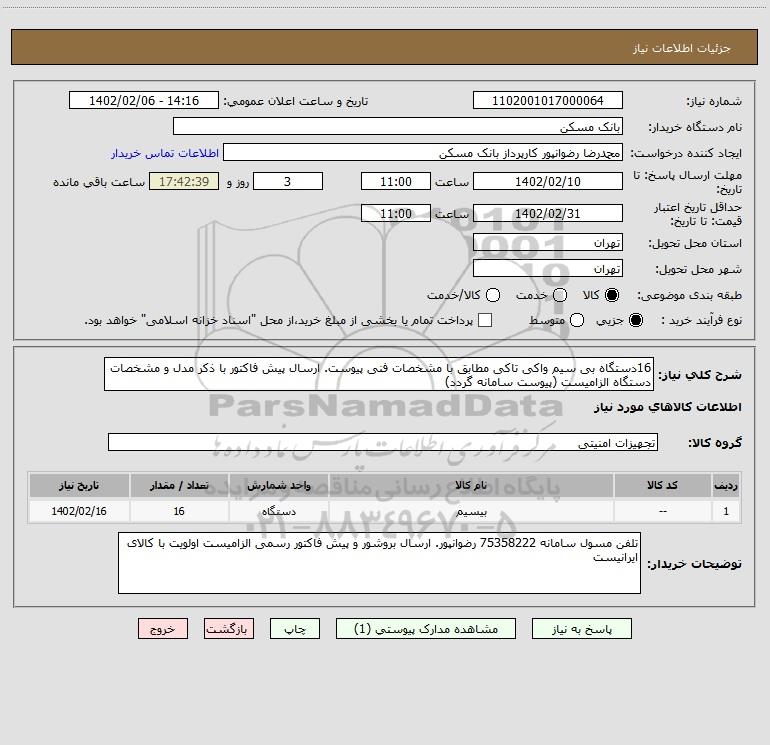The image size is (770, 745).
Task: Click the تجهیزات امنیتی product group field
Action: (x=382, y=442)
